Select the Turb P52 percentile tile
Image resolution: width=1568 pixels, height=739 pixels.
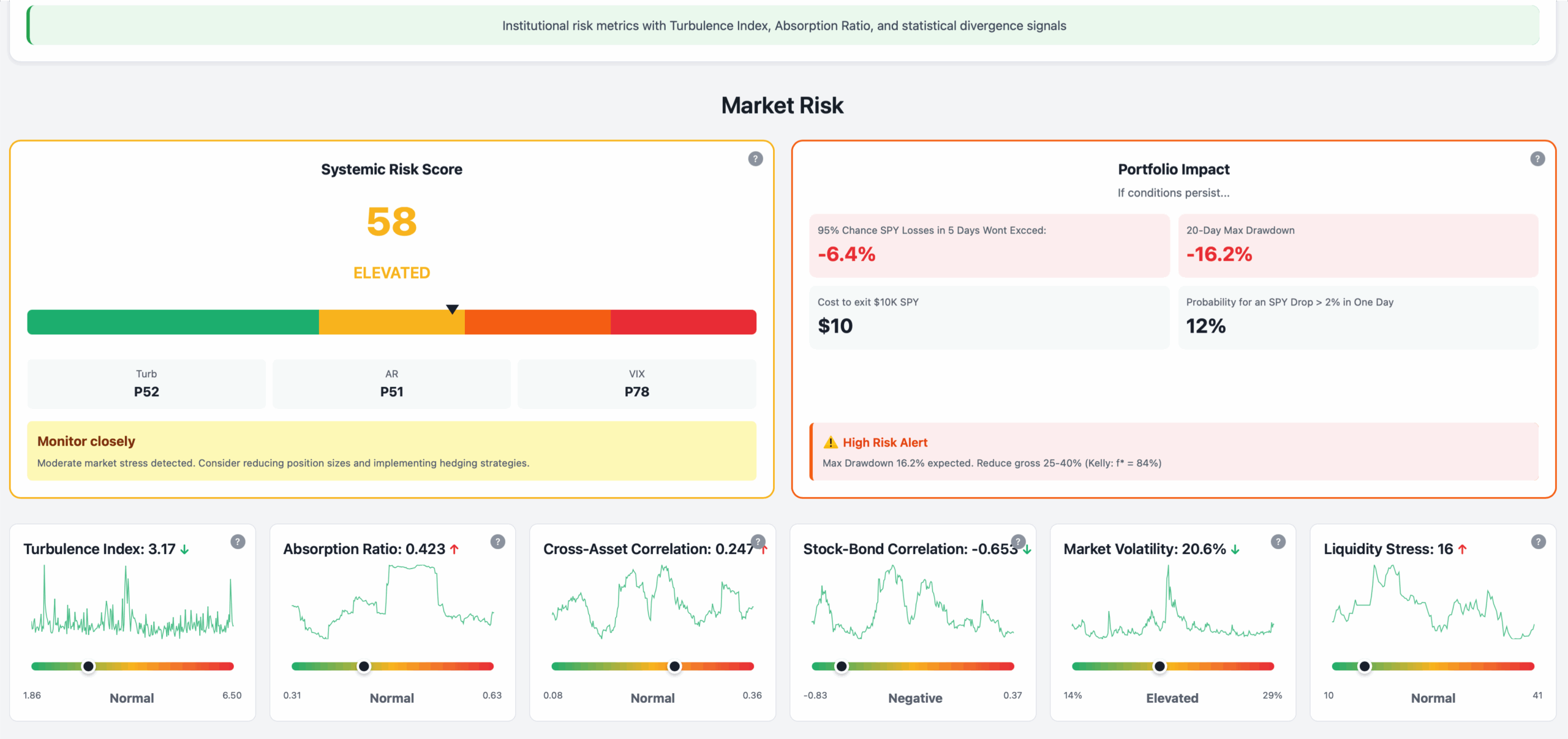(146, 384)
